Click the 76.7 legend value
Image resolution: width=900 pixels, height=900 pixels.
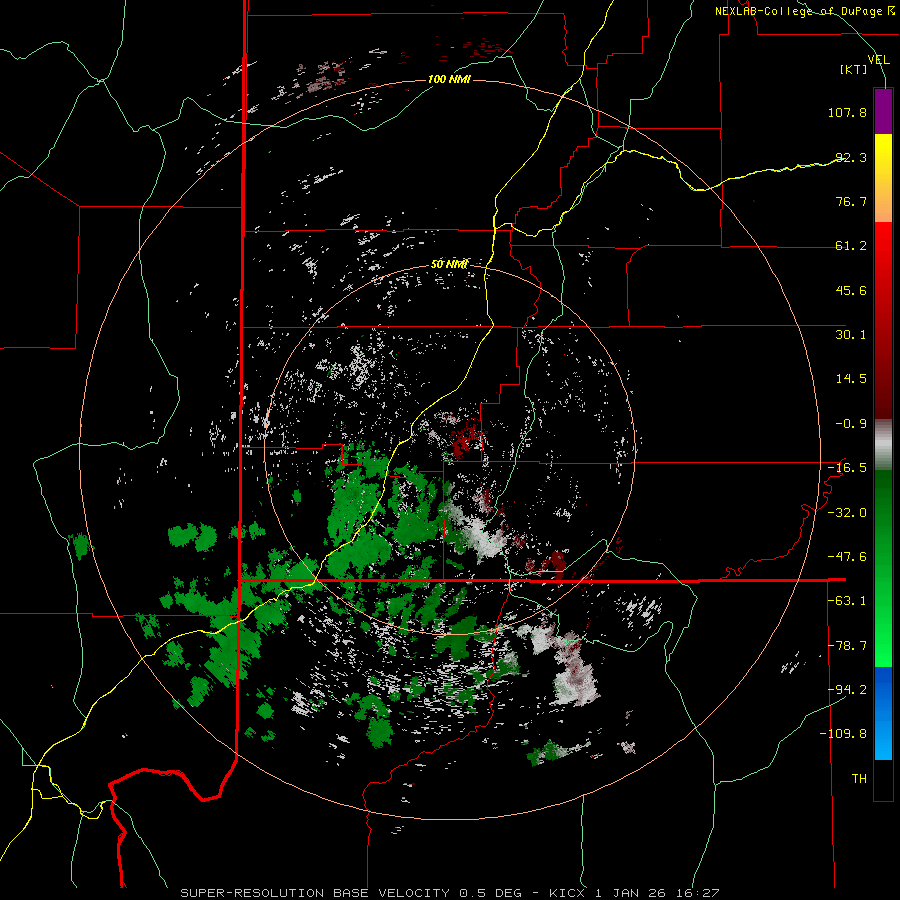851,201
